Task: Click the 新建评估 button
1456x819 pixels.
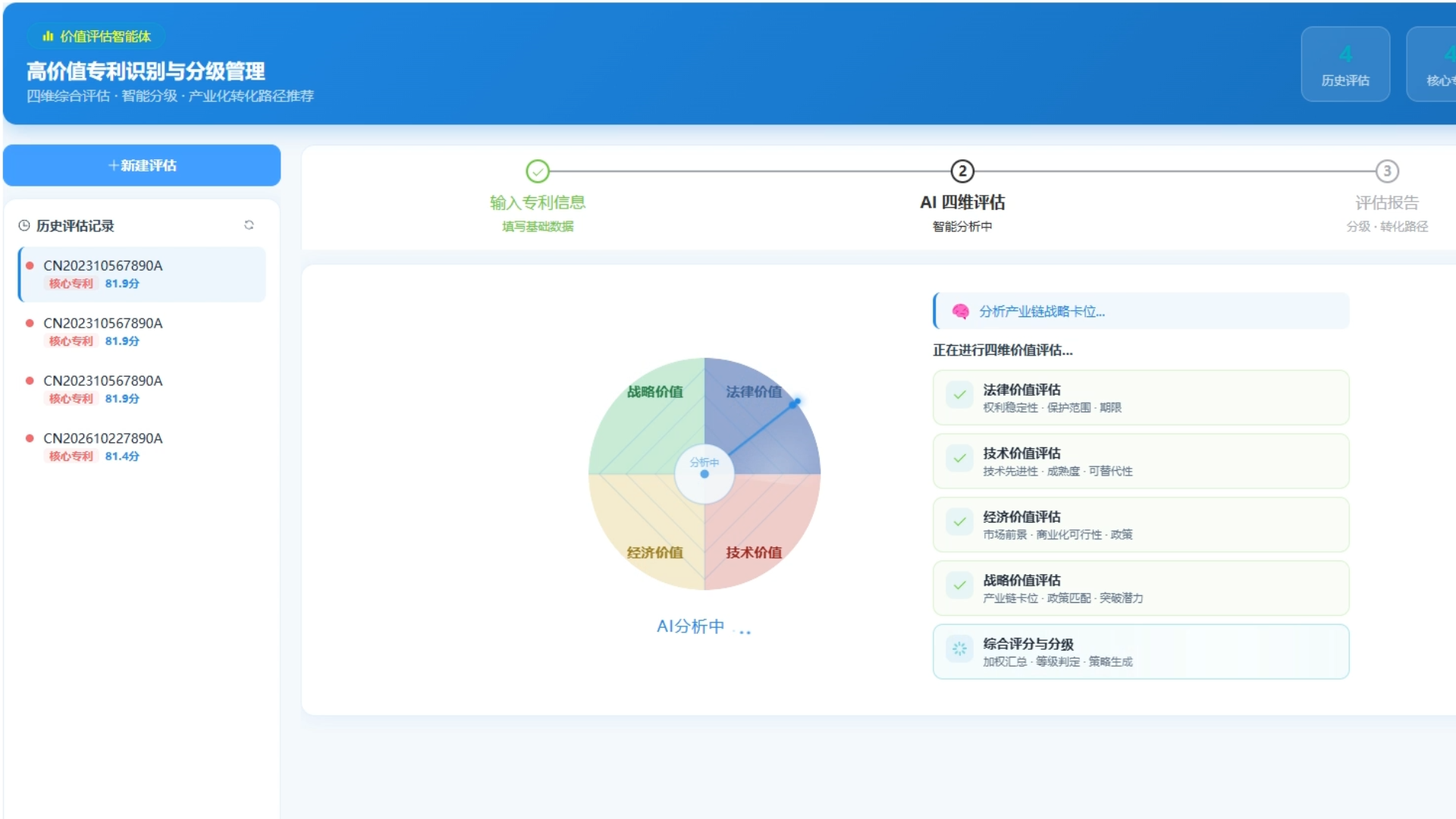Action: click(142, 165)
